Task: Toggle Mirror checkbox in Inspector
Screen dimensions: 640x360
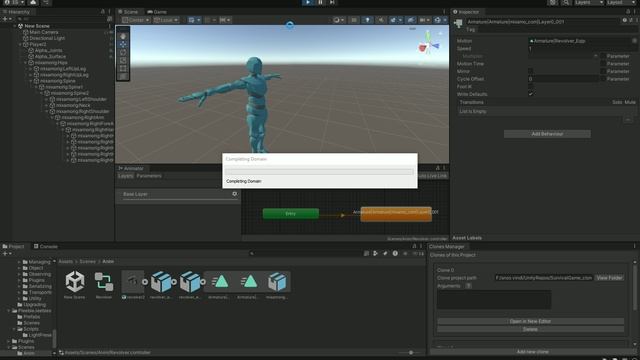Action: point(530,71)
